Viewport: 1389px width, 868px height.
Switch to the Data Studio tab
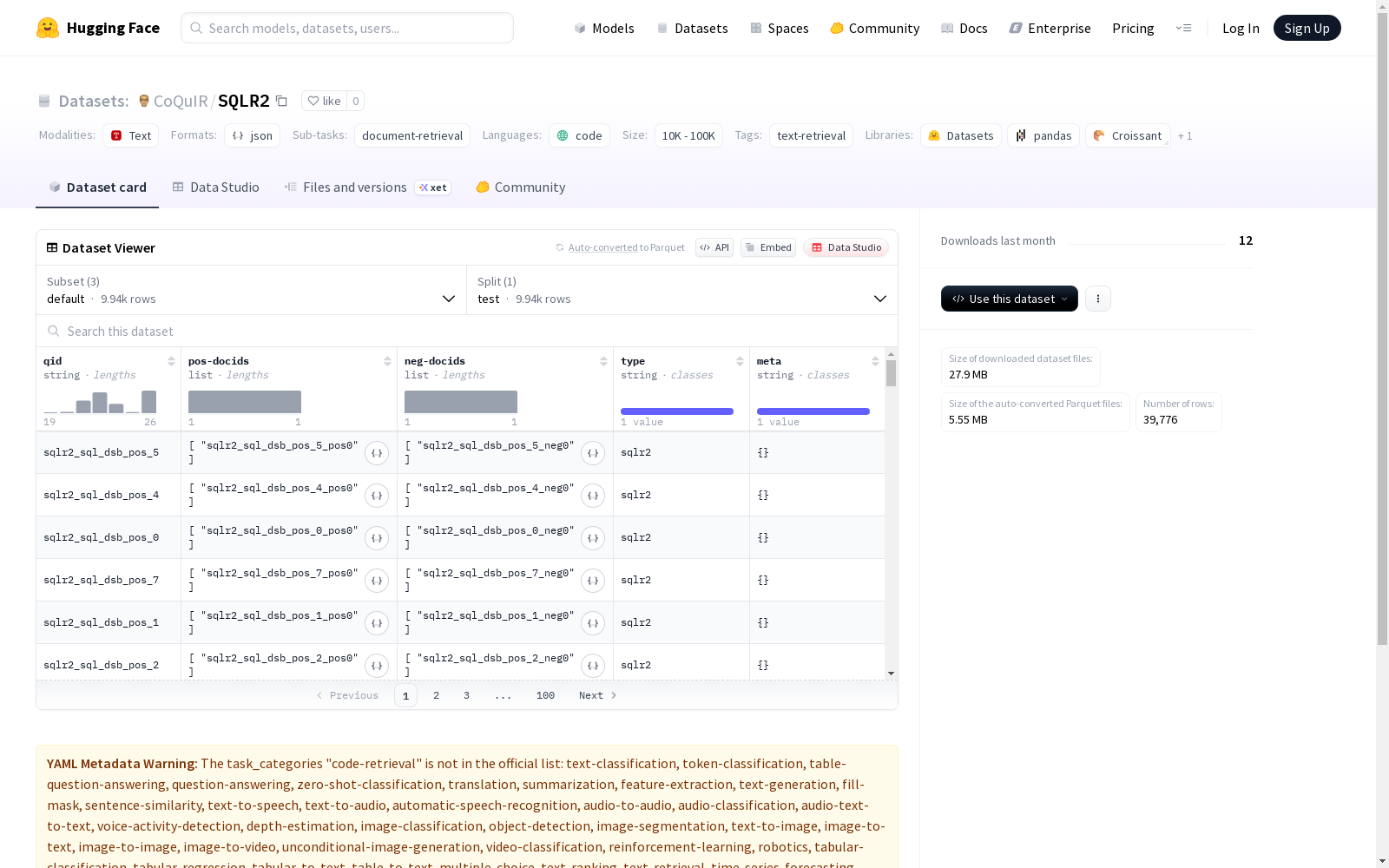216,187
